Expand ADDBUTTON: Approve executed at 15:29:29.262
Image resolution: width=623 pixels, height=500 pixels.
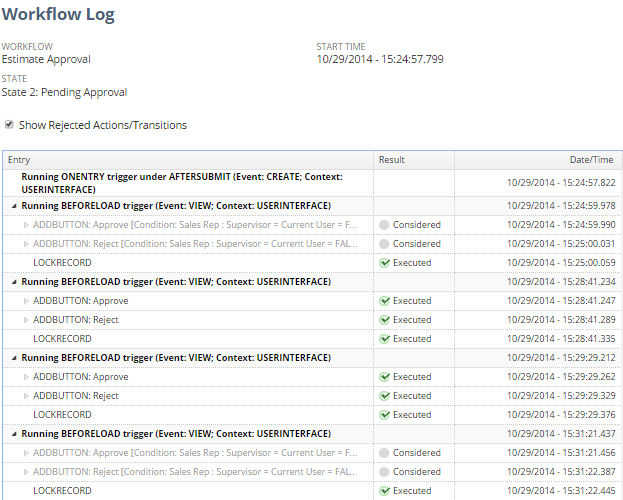pyautogui.click(x=26, y=377)
